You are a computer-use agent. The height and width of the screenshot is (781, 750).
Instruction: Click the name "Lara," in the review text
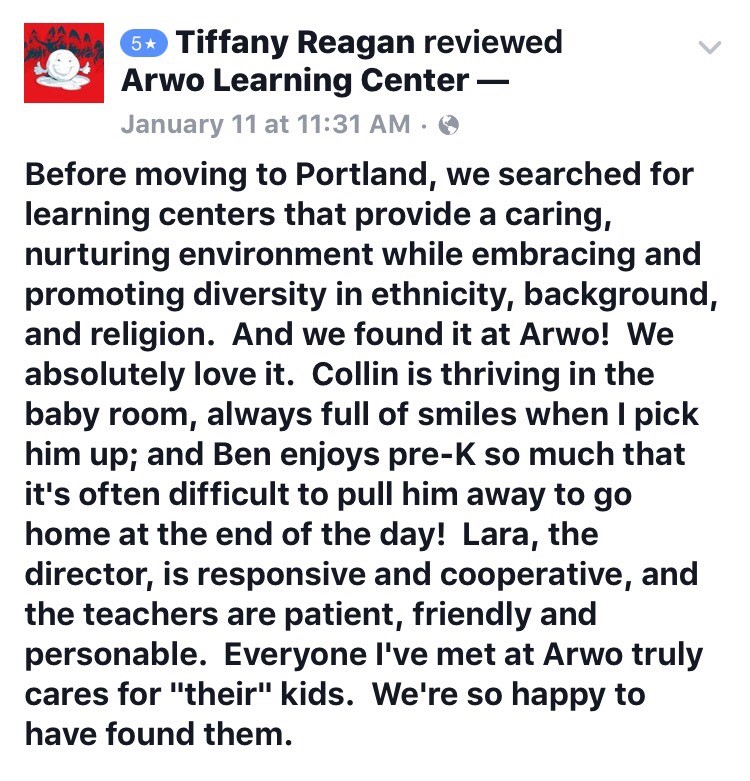(501, 534)
